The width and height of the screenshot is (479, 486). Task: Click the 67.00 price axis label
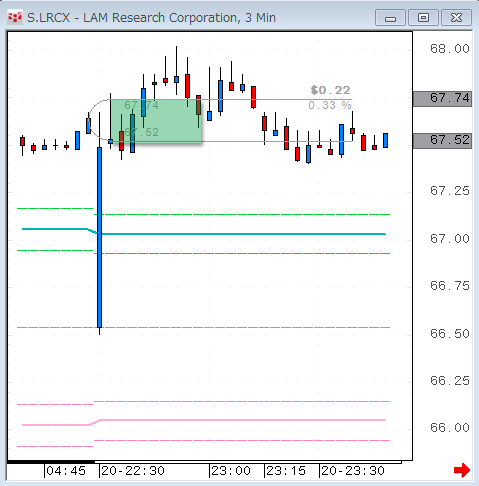tap(449, 239)
